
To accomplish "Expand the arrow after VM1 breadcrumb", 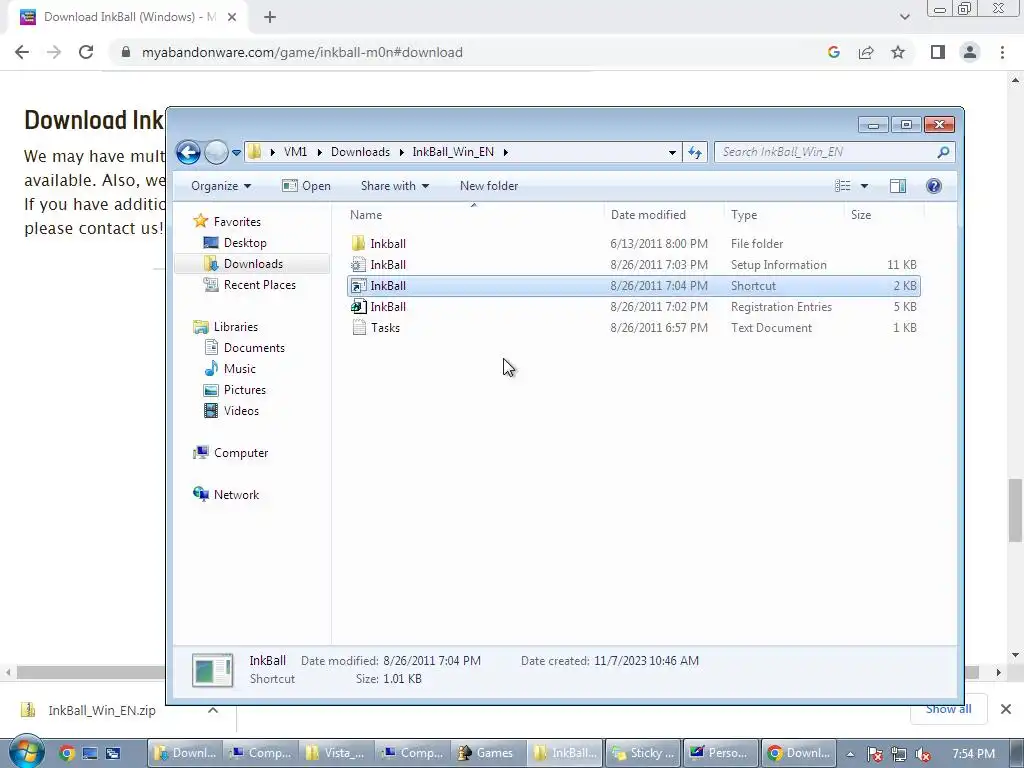I will click(319, 152).
